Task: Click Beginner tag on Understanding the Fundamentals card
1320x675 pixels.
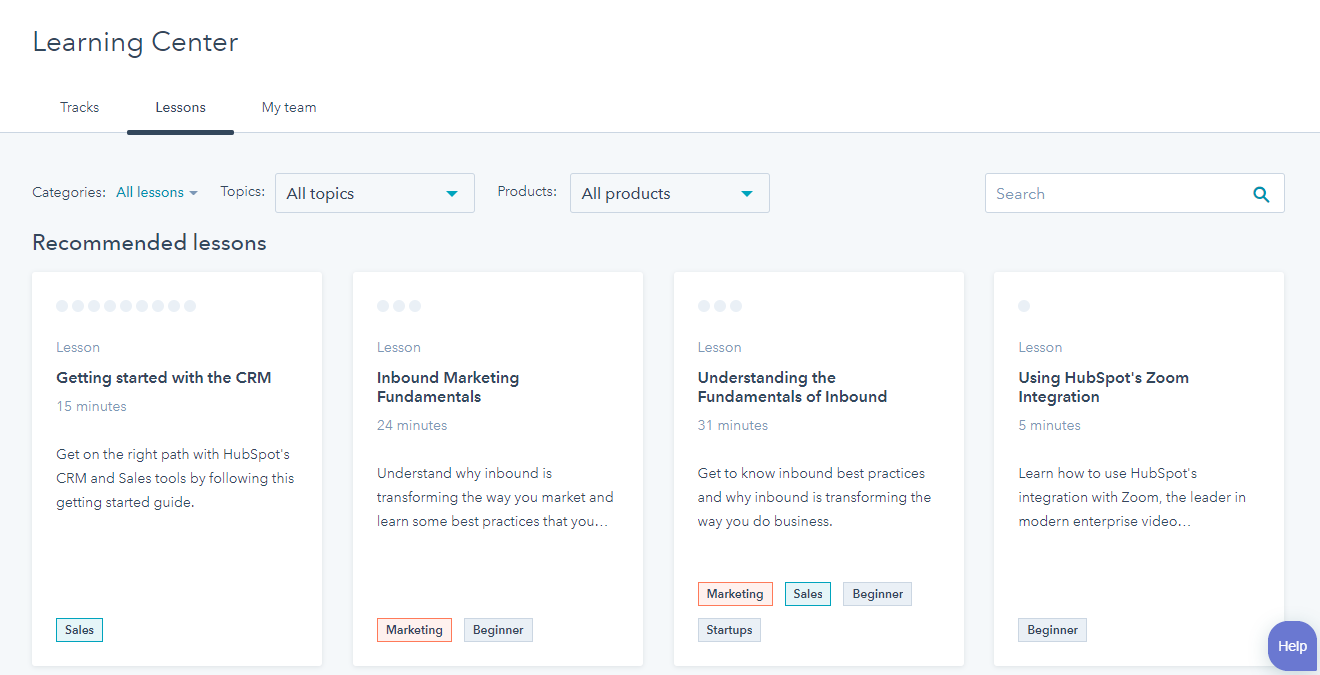Action: coord(878,594)
